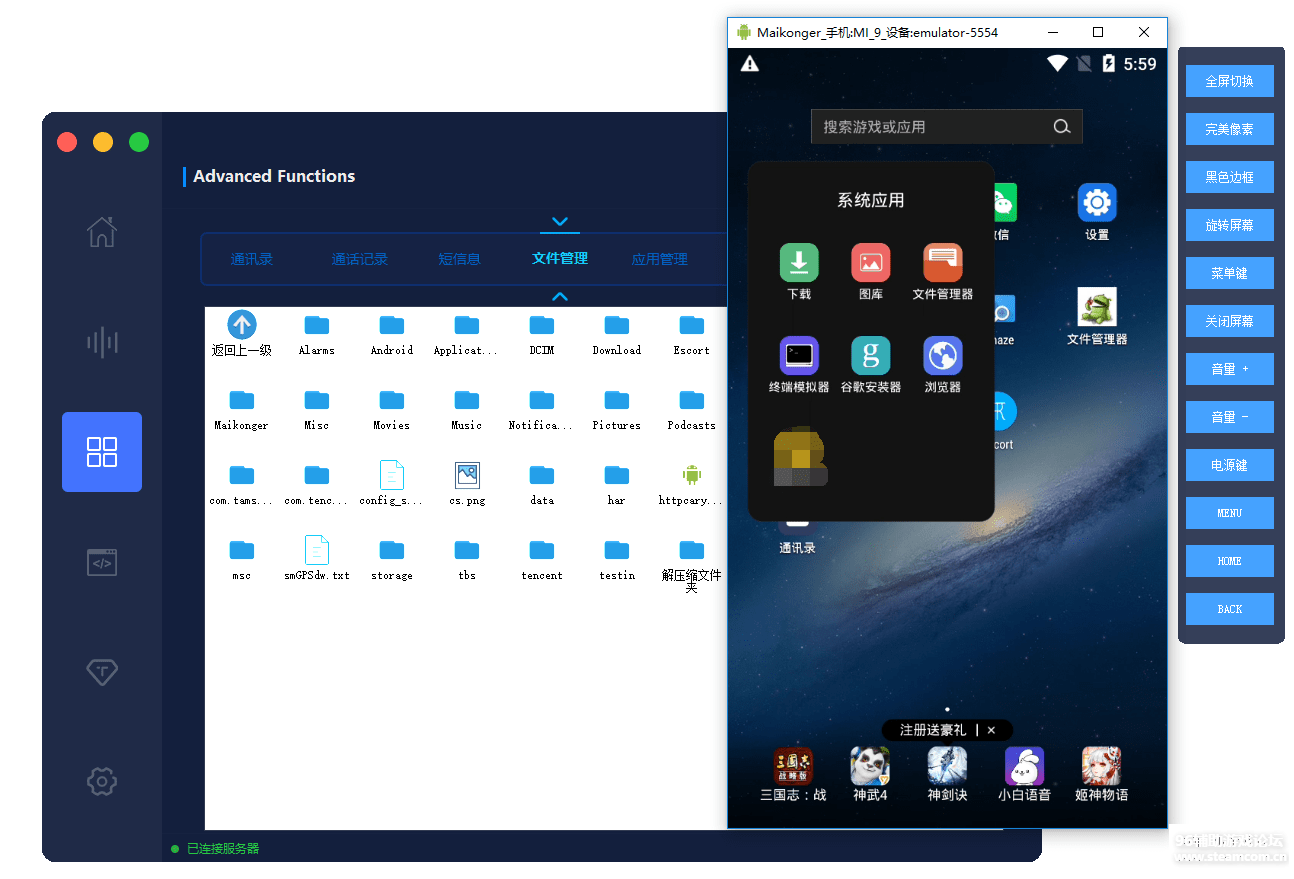
Task: Toggle 关闭屏幕 screen off button
Action: pos(1229,321)
